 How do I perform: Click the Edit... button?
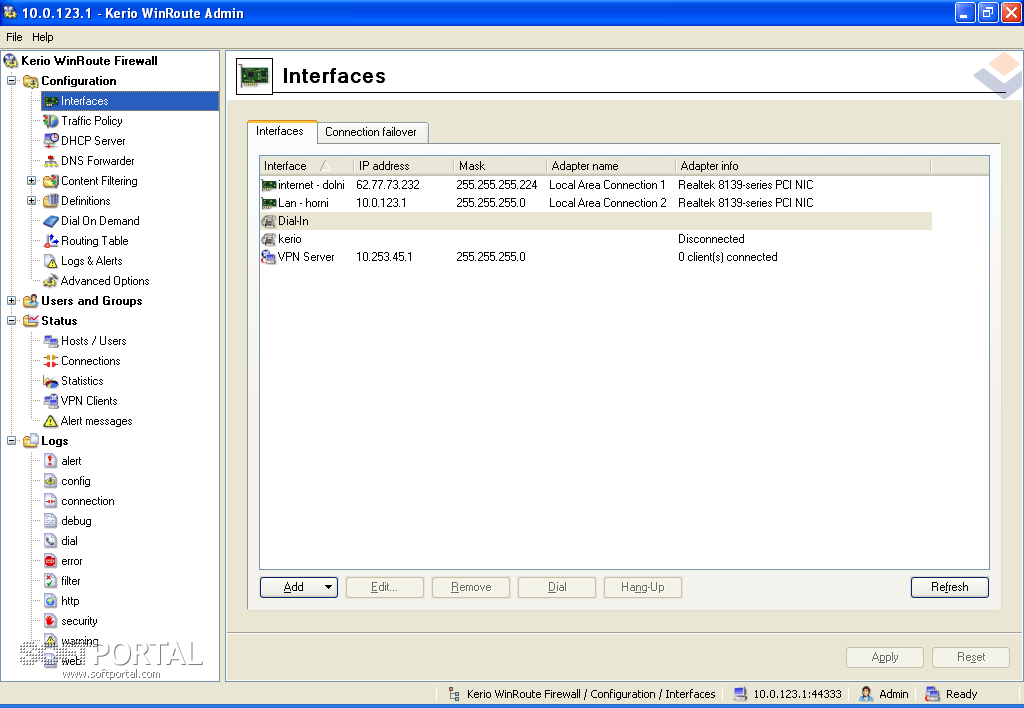pyautogui.click(x=385, y=587)
